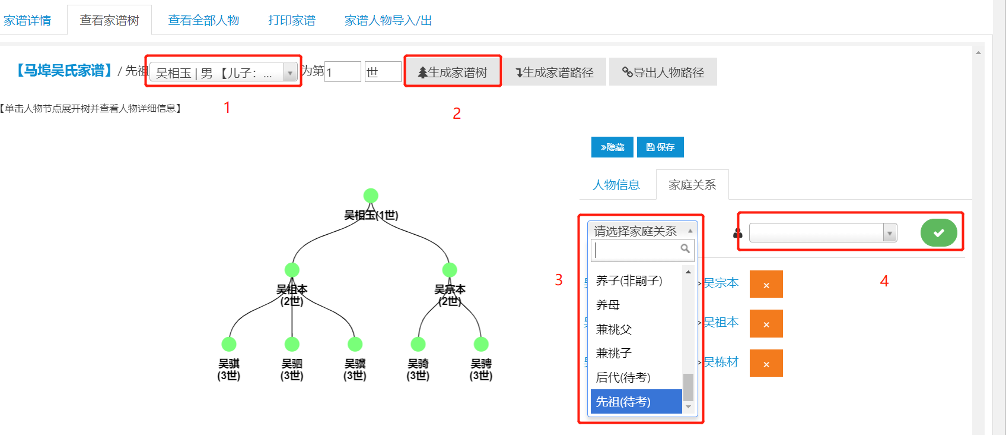Click the 吴驷 (3世) tree node
Viewport: 1006px width, 435px height.
coord(292,344)
